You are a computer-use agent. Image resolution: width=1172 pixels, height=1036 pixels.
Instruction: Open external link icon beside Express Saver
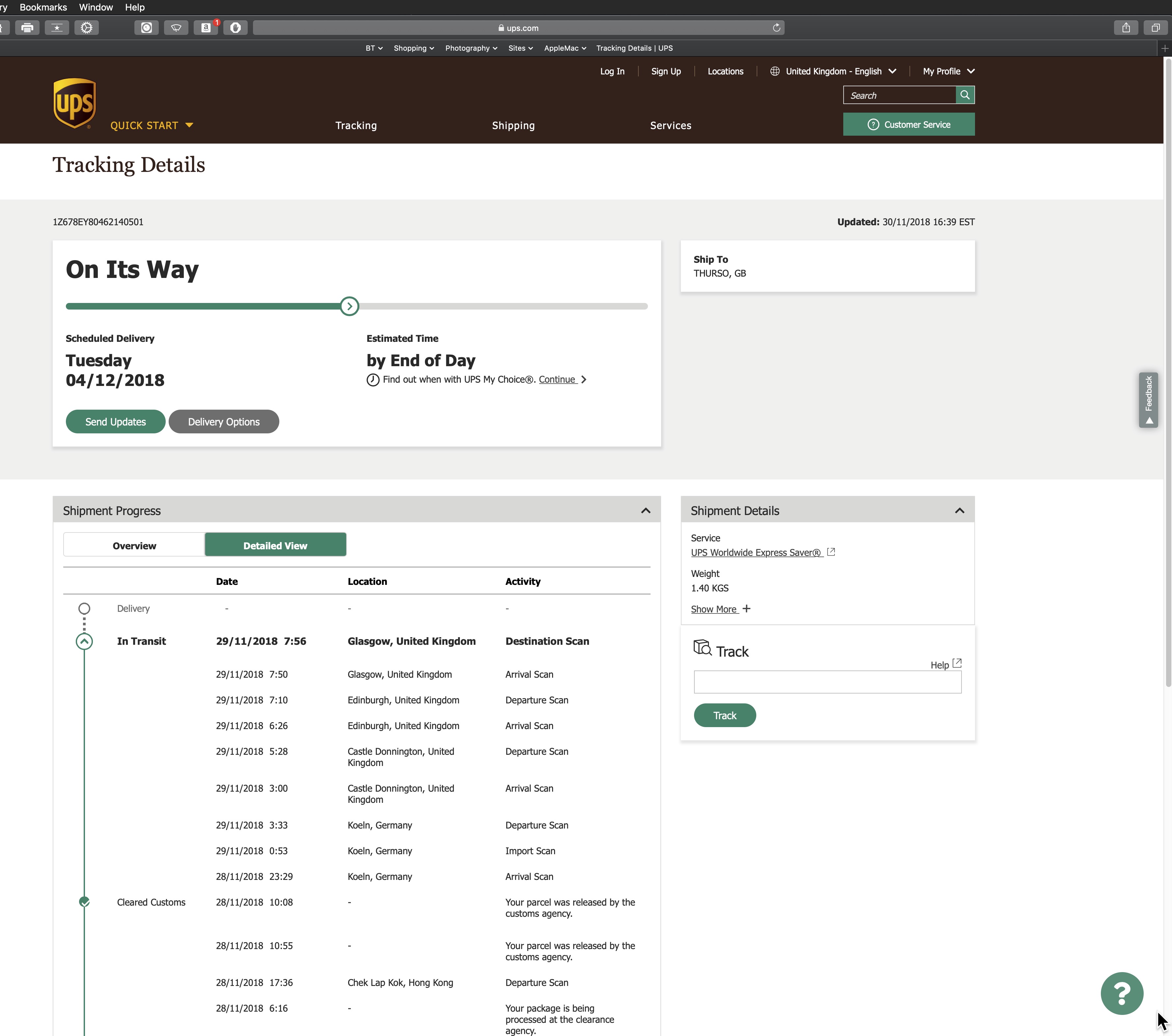point(831,552)
